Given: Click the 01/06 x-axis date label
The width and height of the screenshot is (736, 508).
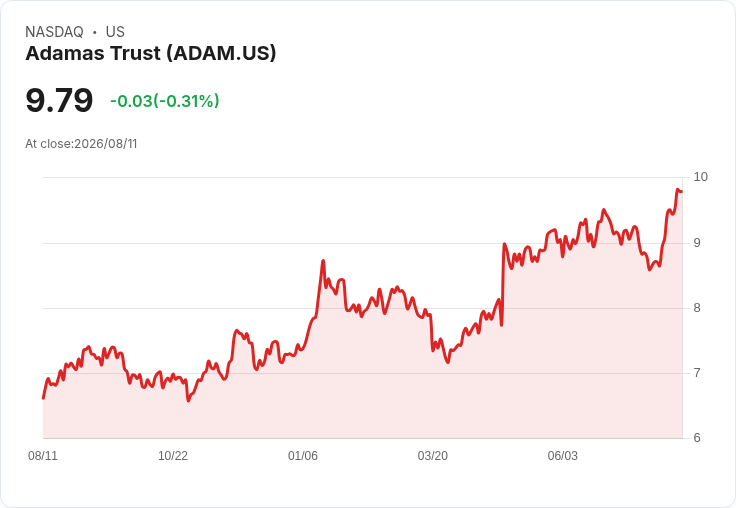Looking at the screenshot, I should coord(303,456).
